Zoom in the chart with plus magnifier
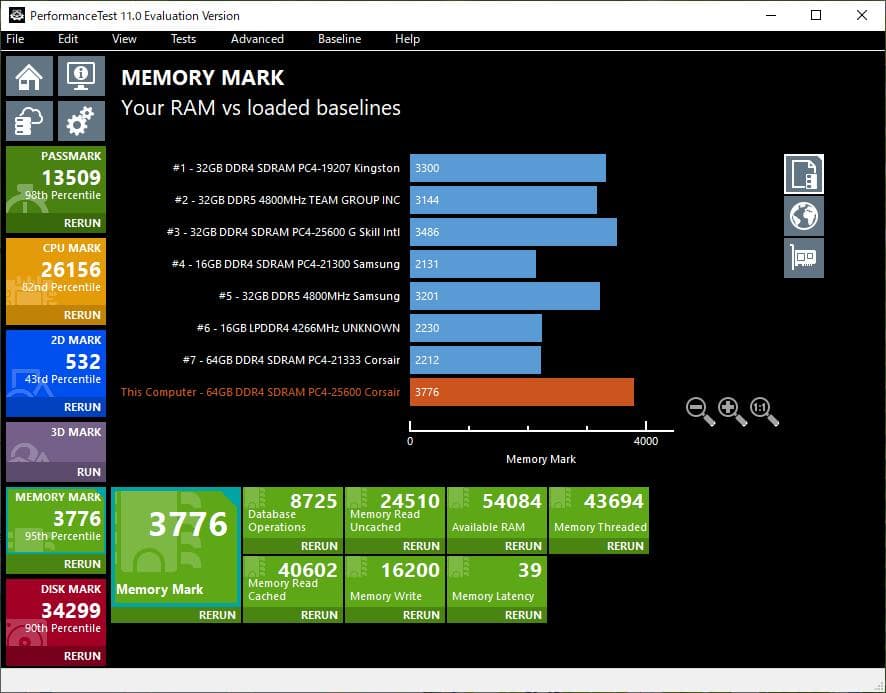 732,410
